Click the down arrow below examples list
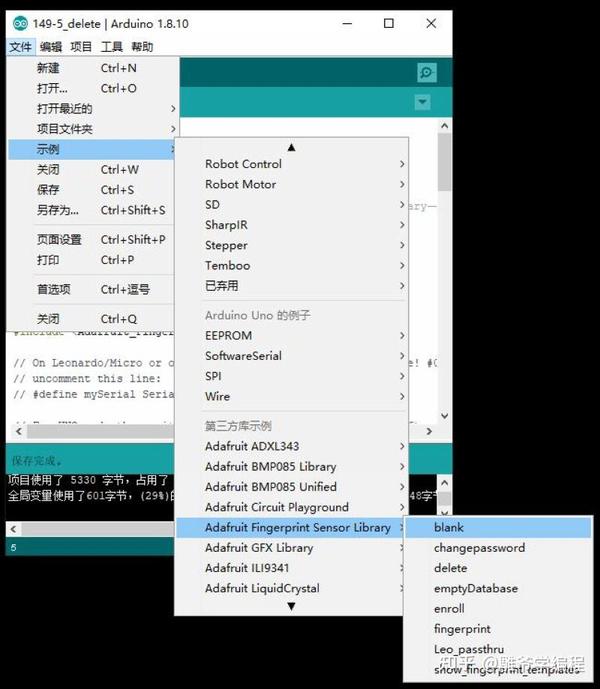Viewport: 600px width, 689px height. [x=291, y=606]
